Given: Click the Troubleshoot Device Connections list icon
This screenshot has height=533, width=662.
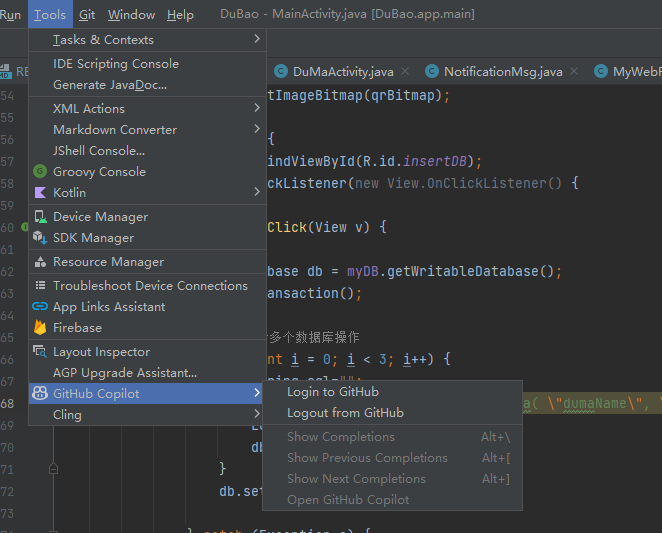Looking at the screenshot, I should tap(40, 286).
